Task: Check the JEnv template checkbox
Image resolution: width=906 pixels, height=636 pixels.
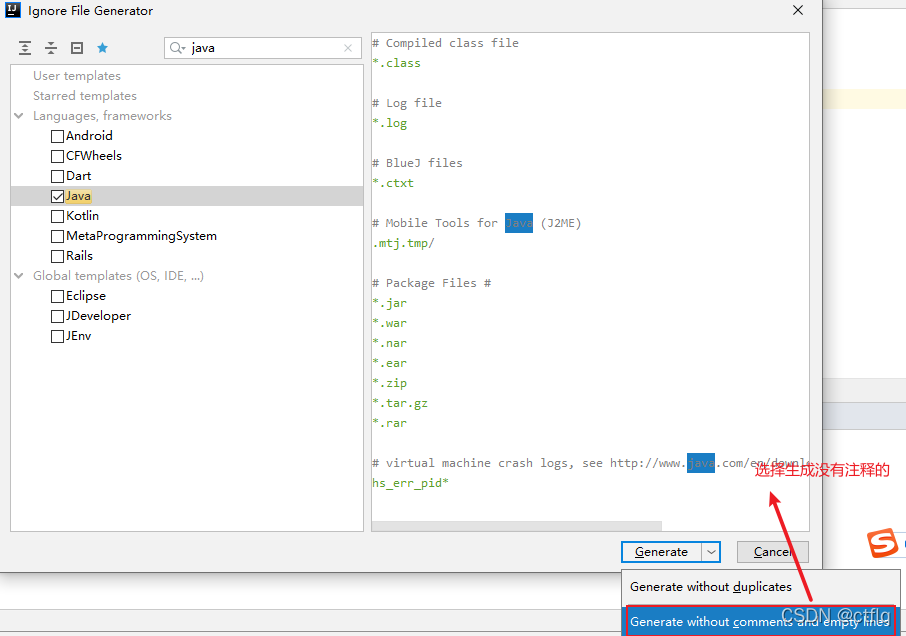Action: 57,336
